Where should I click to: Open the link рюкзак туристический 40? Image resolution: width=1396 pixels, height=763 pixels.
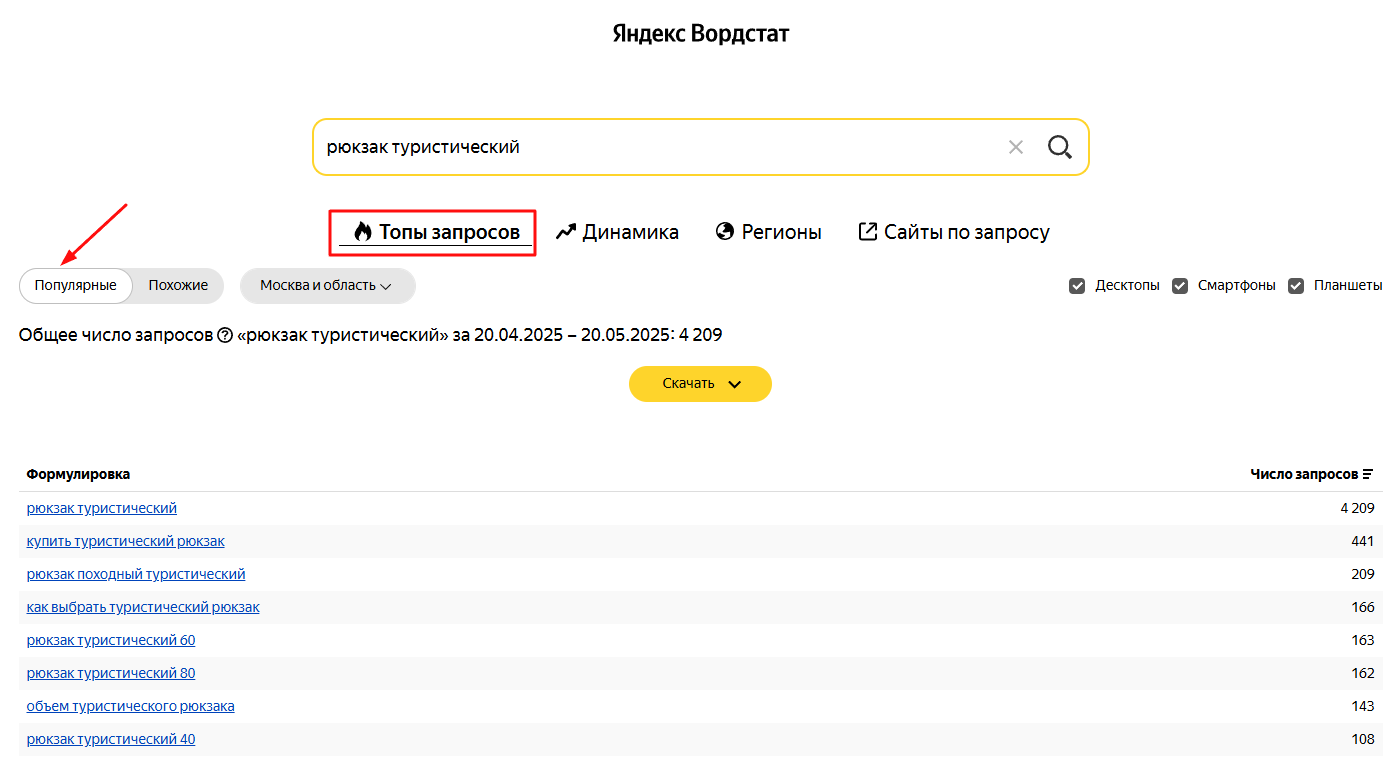coord(111,739)
